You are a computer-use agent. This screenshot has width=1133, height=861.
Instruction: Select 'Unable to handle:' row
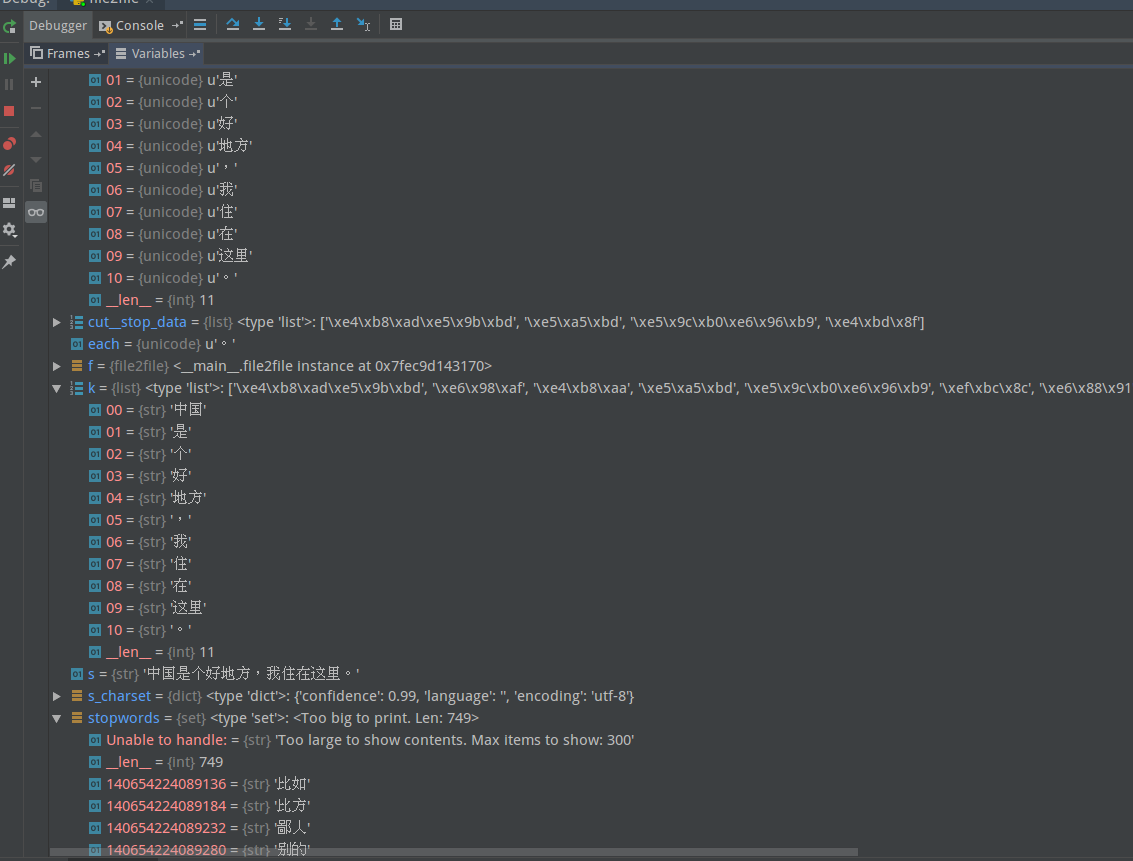361,740
